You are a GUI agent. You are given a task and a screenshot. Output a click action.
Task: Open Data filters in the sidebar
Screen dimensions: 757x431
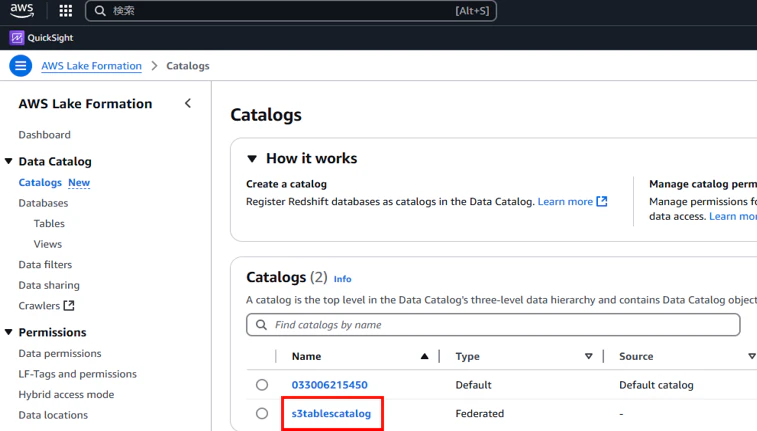45,264
